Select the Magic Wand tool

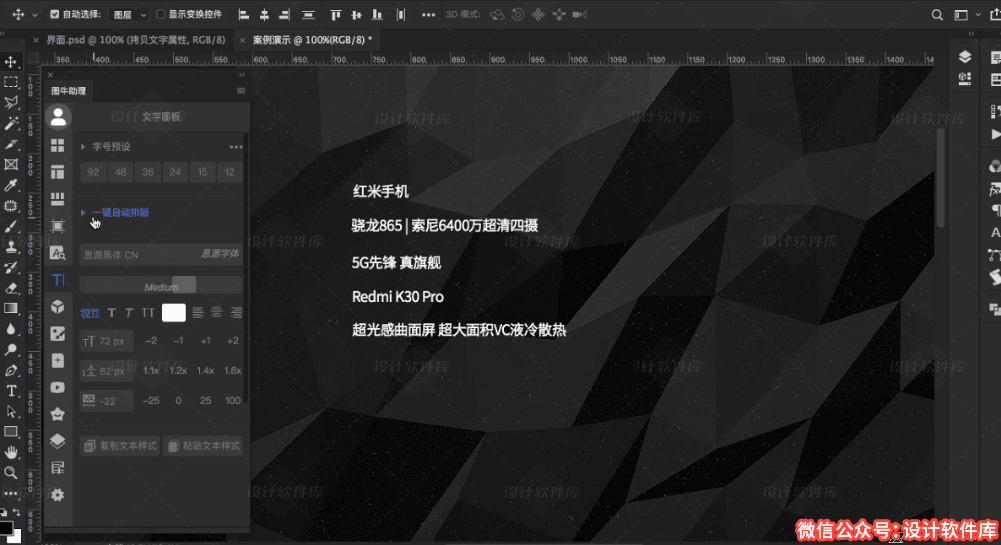pos(11,123)
